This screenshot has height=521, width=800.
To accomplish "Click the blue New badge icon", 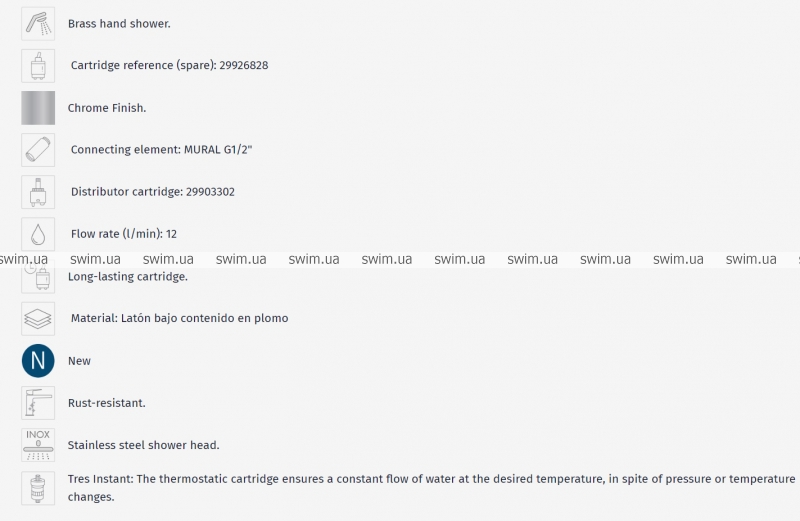I will [x=38, y=360].
